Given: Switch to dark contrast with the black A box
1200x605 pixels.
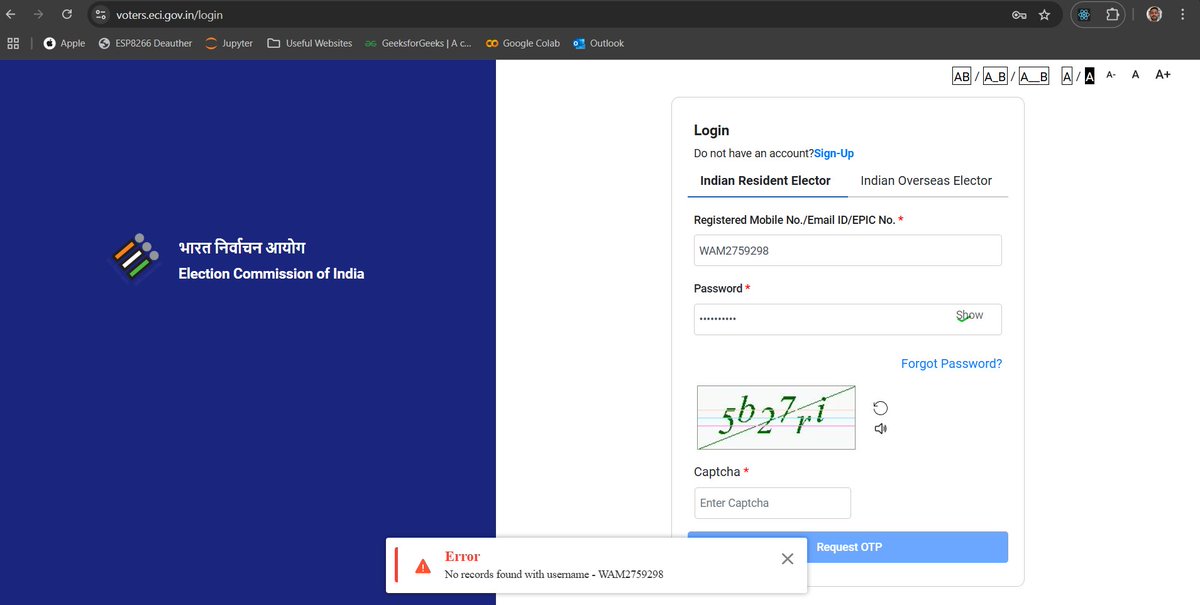Looking at the screenshot, I should tap(1090, 76).
